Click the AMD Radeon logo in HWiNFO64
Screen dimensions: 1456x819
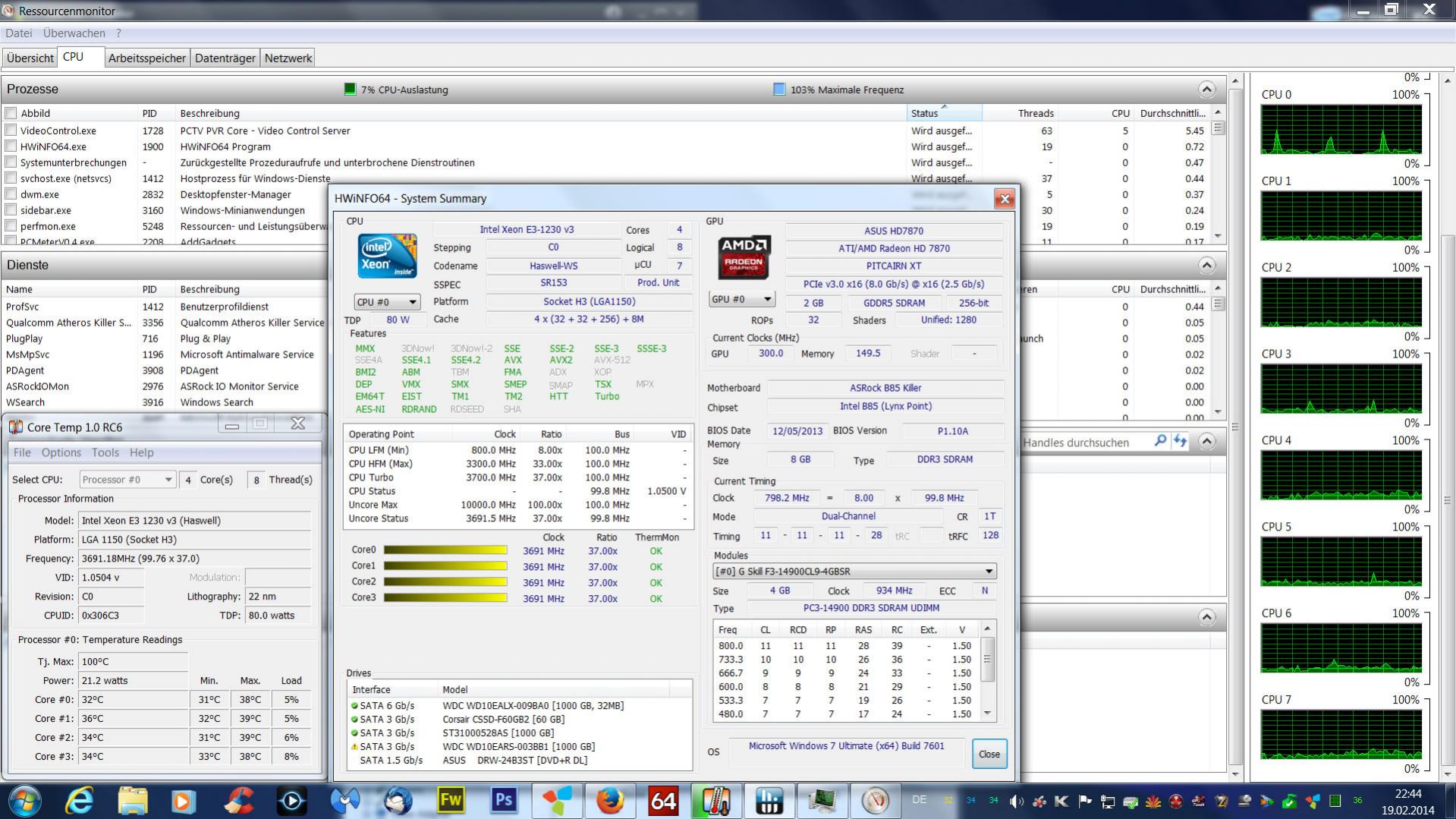[744, 257]
